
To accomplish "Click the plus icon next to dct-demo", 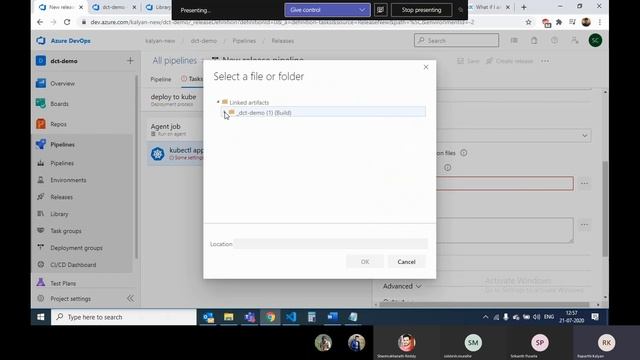I will (130, 61).
